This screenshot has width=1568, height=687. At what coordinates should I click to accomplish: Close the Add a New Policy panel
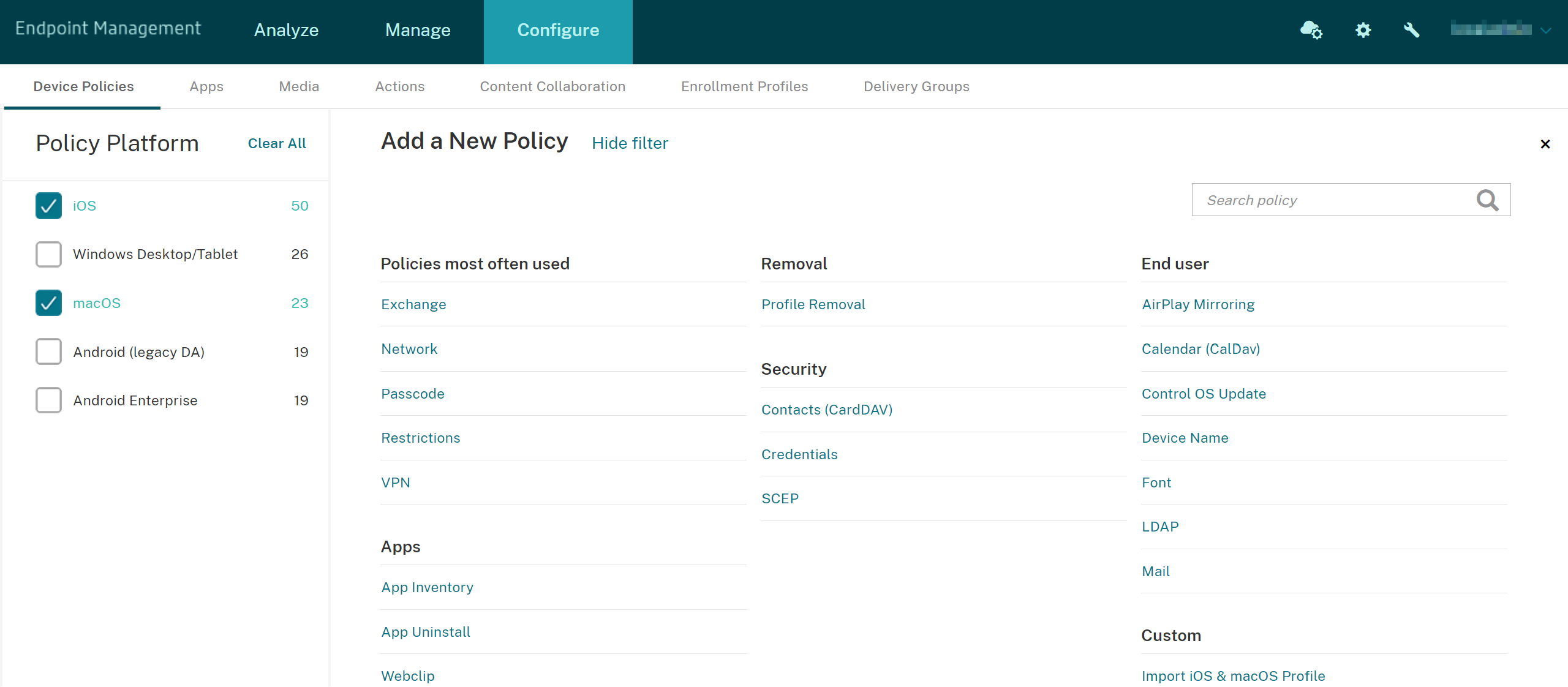coord(1545,144)
